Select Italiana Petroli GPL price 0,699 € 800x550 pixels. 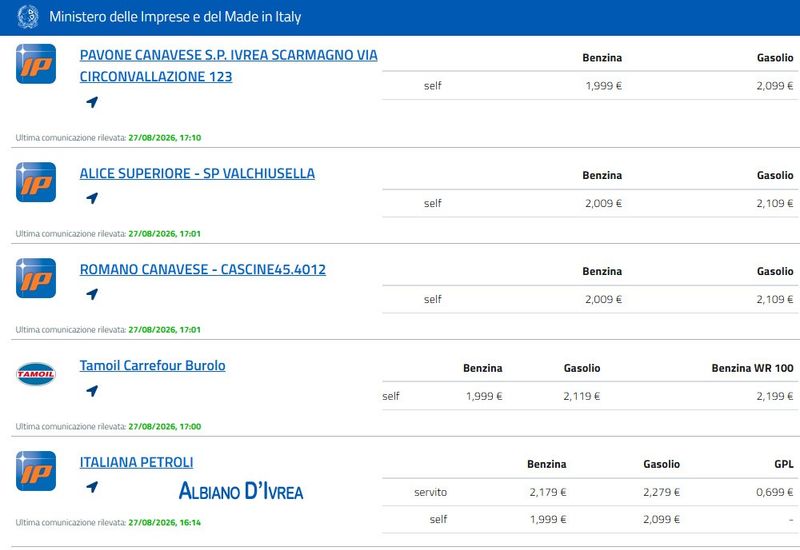pyautogui.click(x=775, y=492)
